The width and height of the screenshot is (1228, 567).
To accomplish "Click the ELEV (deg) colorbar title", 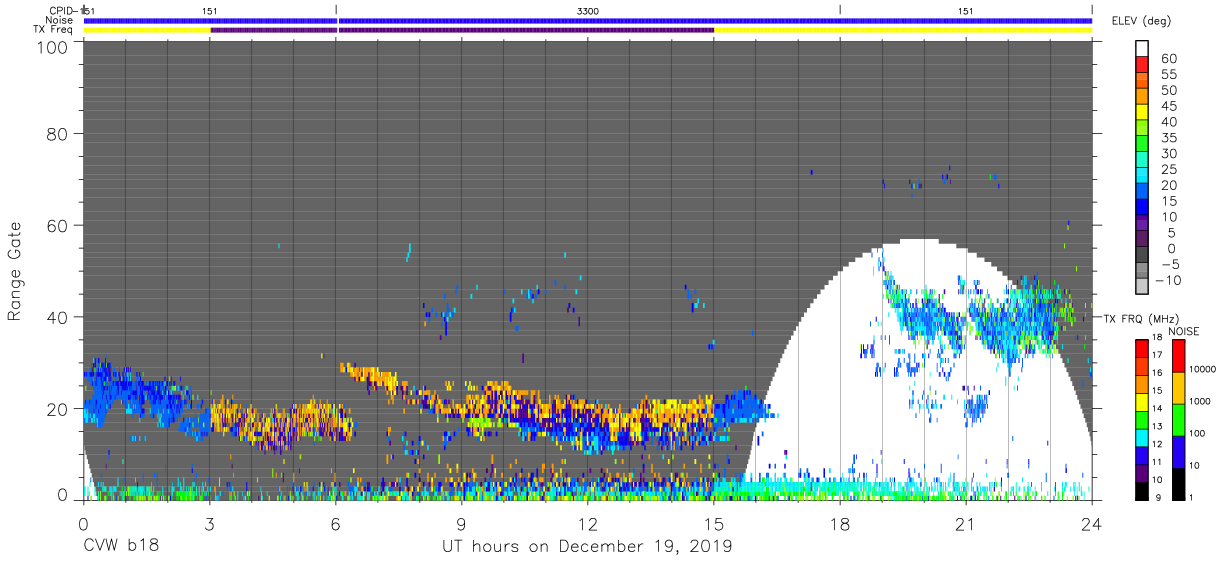I will point(1141,20).
